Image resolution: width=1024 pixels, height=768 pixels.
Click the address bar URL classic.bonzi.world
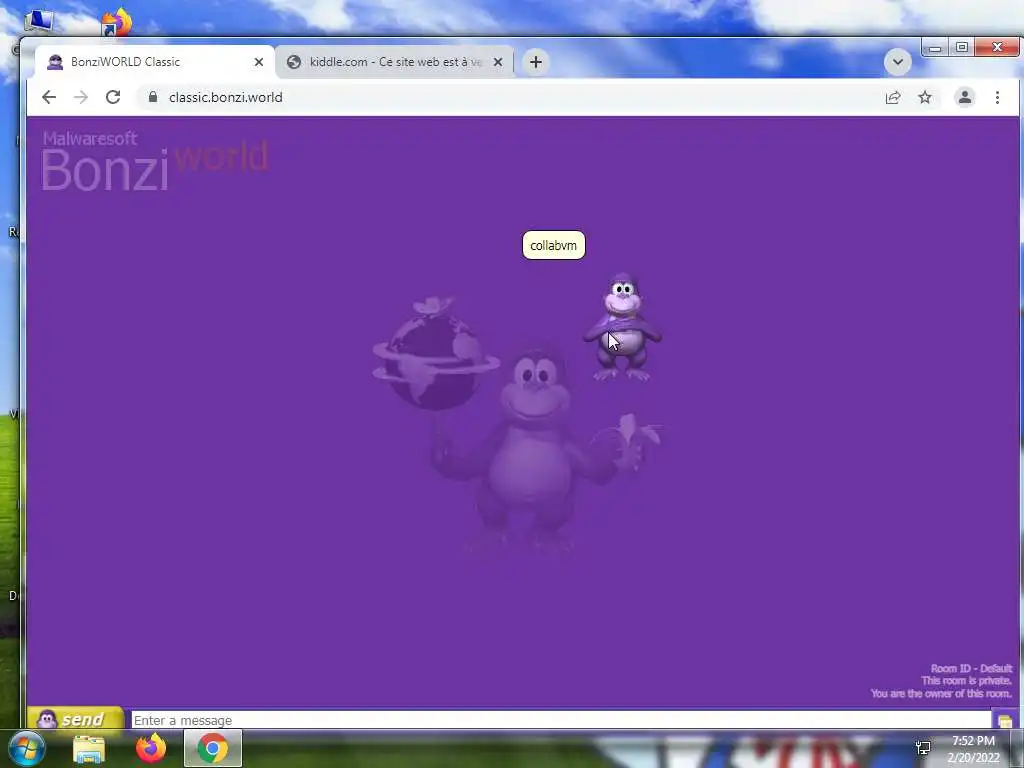coord(225,97)
